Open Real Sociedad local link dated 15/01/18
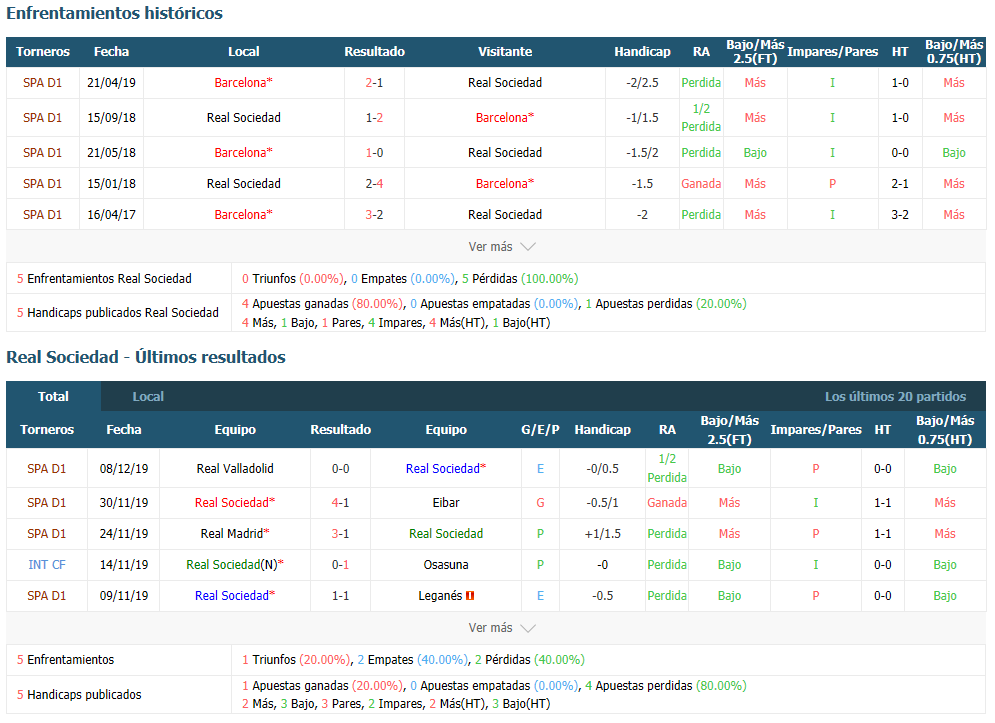The image size is (995, 723). 244,184
